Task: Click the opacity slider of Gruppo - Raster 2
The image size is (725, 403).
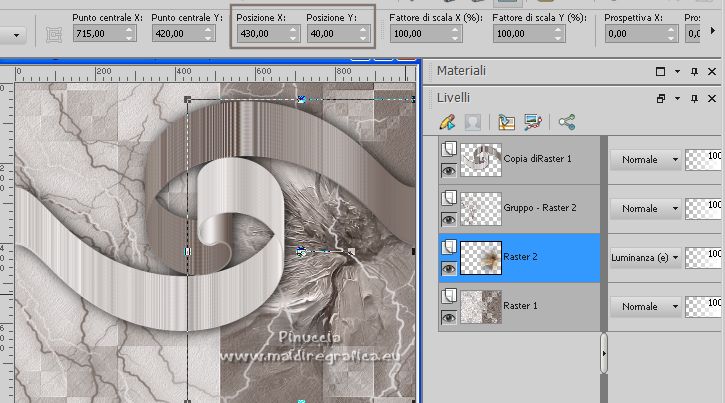Action: click(x=703, y=209)
